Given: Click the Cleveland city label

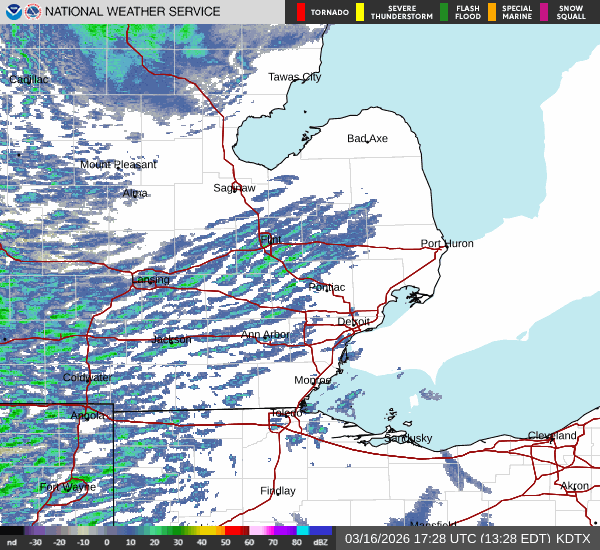Looking at the screenshot, I should pos(552,436).
